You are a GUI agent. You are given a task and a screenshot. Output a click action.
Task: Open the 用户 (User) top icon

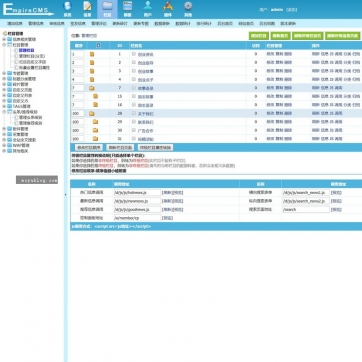[x=148, y=9]
